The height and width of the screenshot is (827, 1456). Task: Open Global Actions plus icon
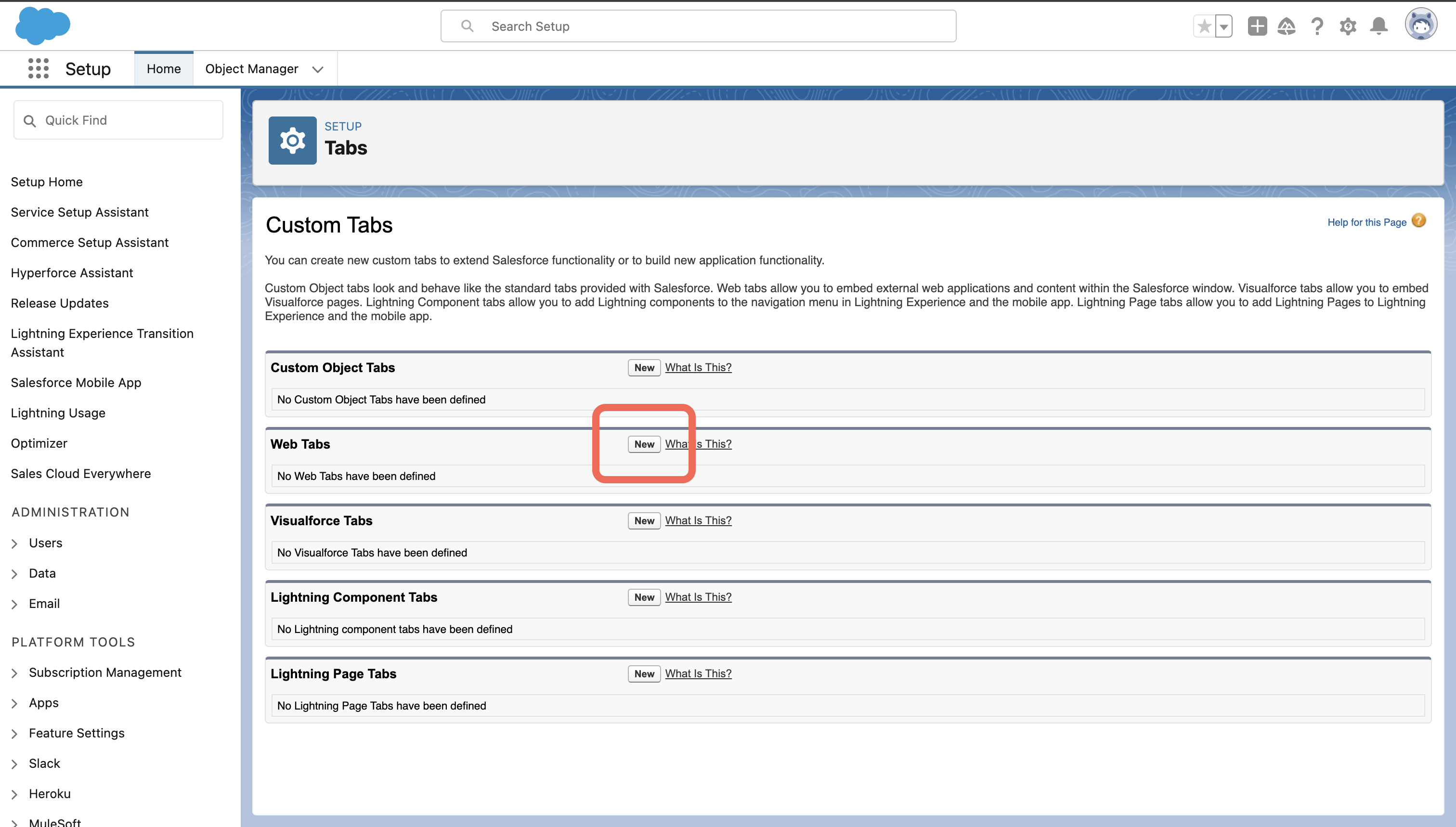pyautogui.click(x=1257, y=26)
